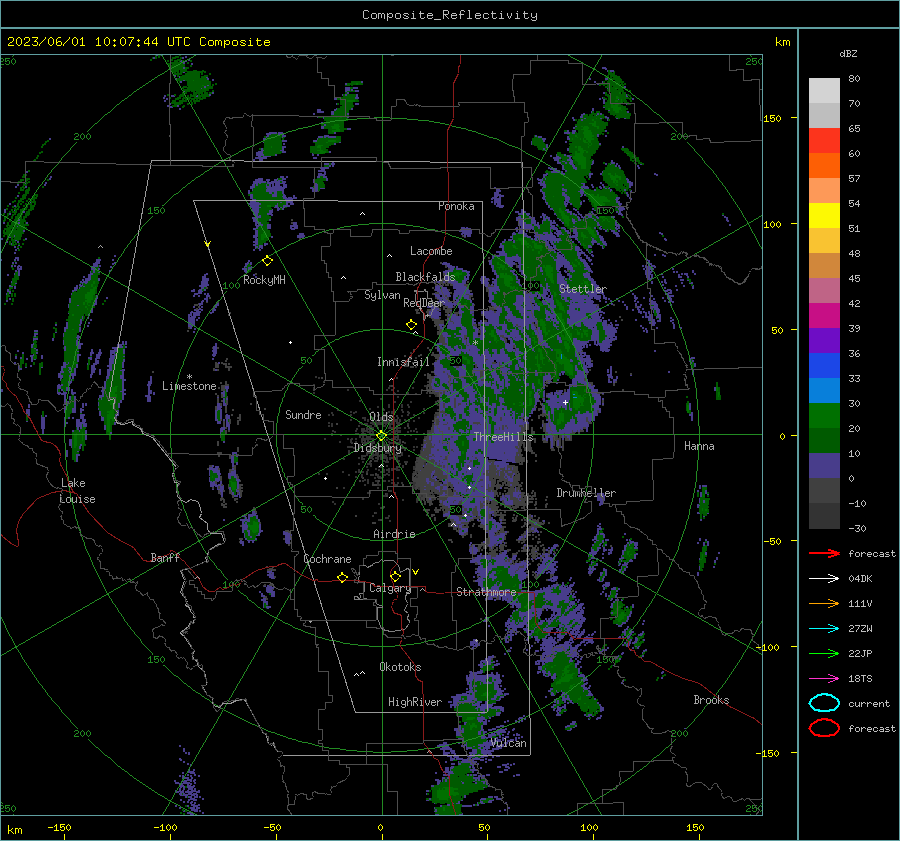Click the Didsbury town label
This screenshot has width=900, height=841.
(378, 448)
